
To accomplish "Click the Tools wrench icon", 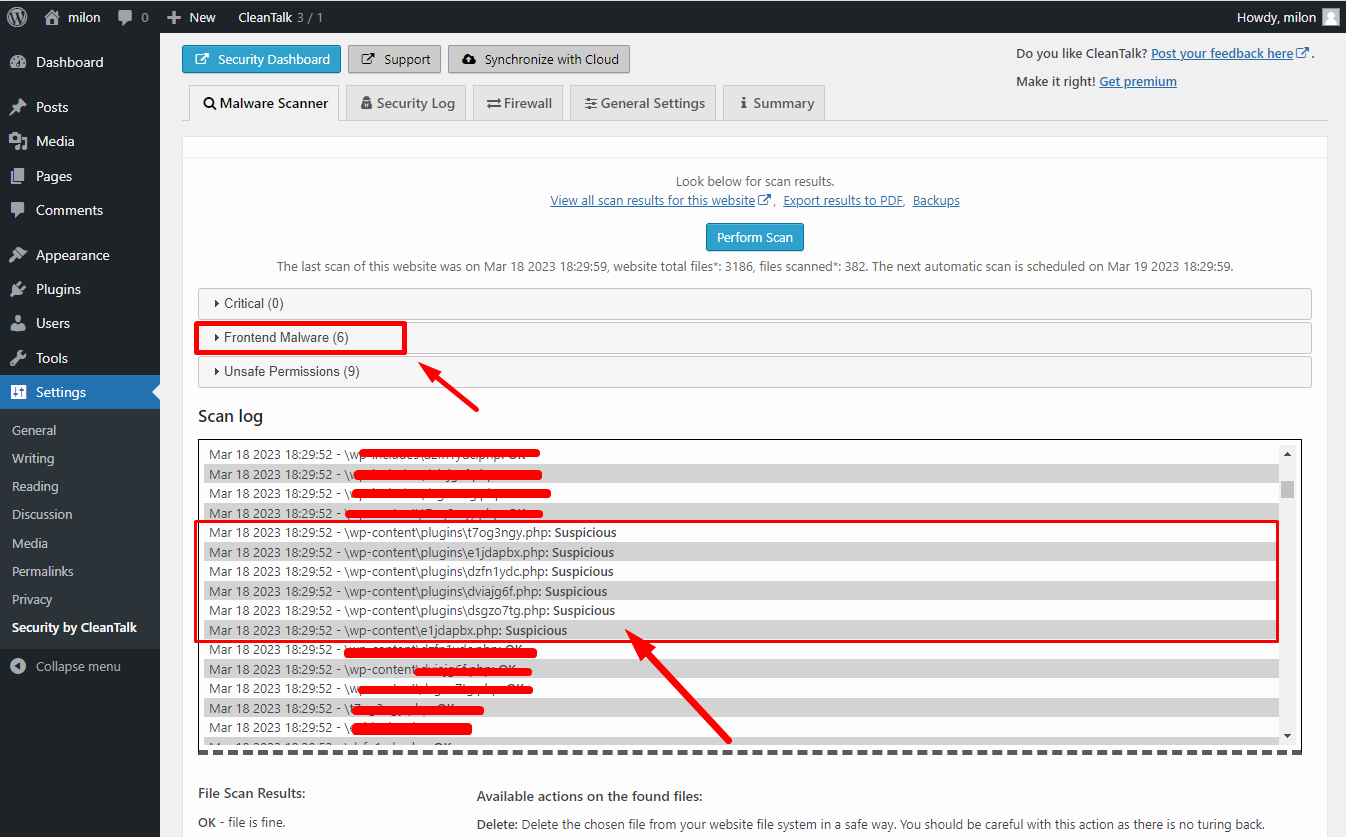I will (18, 358).
